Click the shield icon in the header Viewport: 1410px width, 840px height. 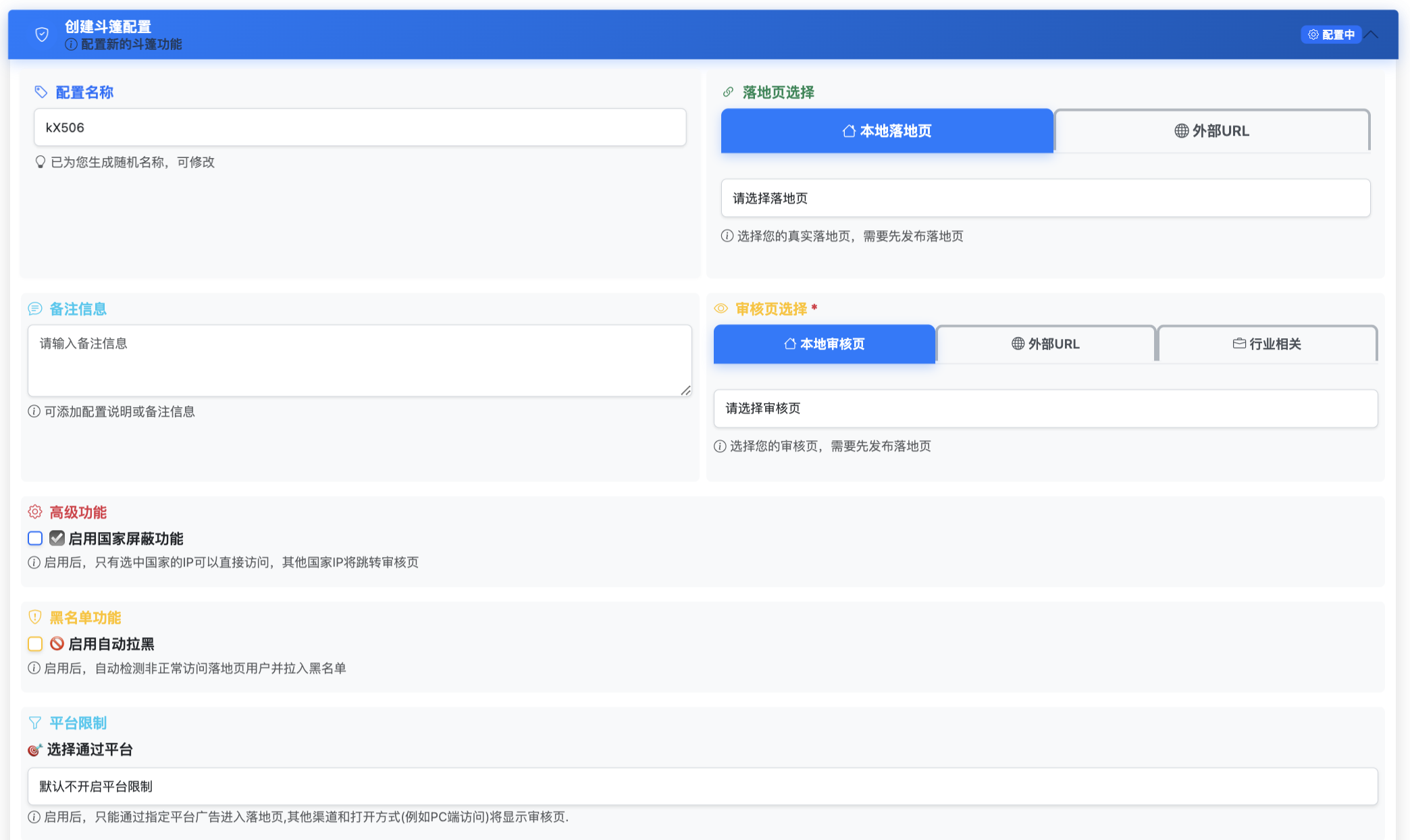coord(42,34)
